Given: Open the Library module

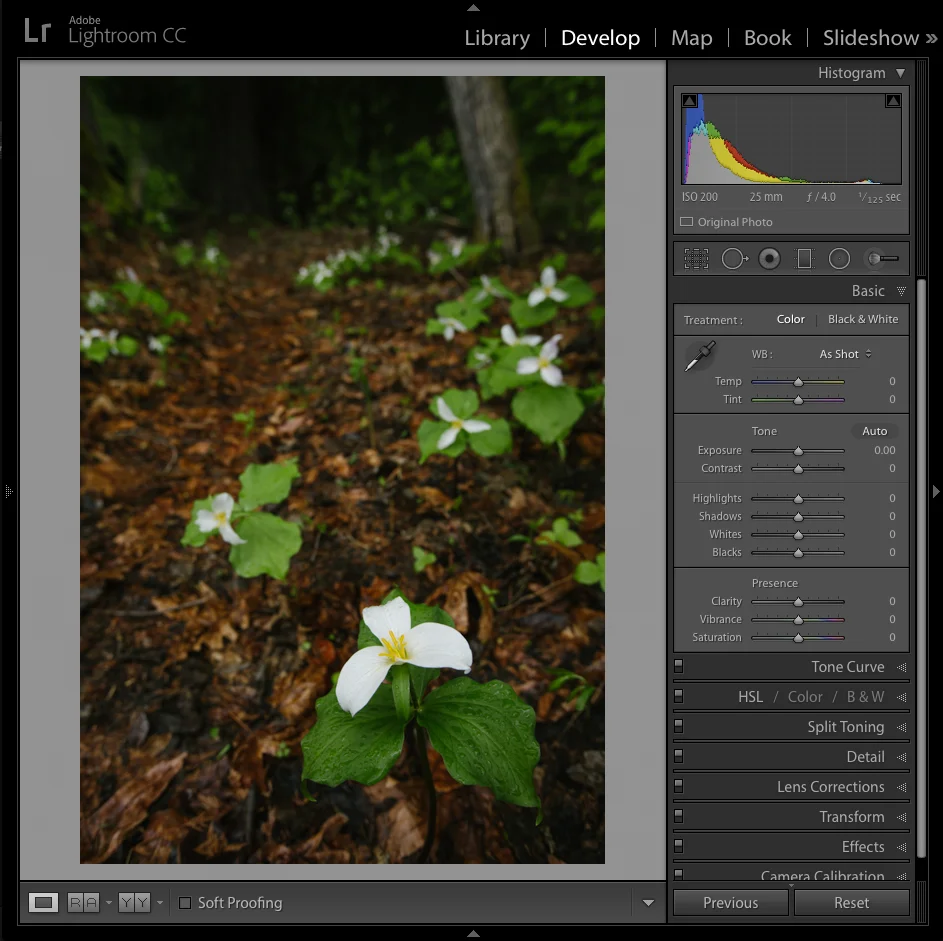Looking at the screenshot, I should tap(497, 38).
